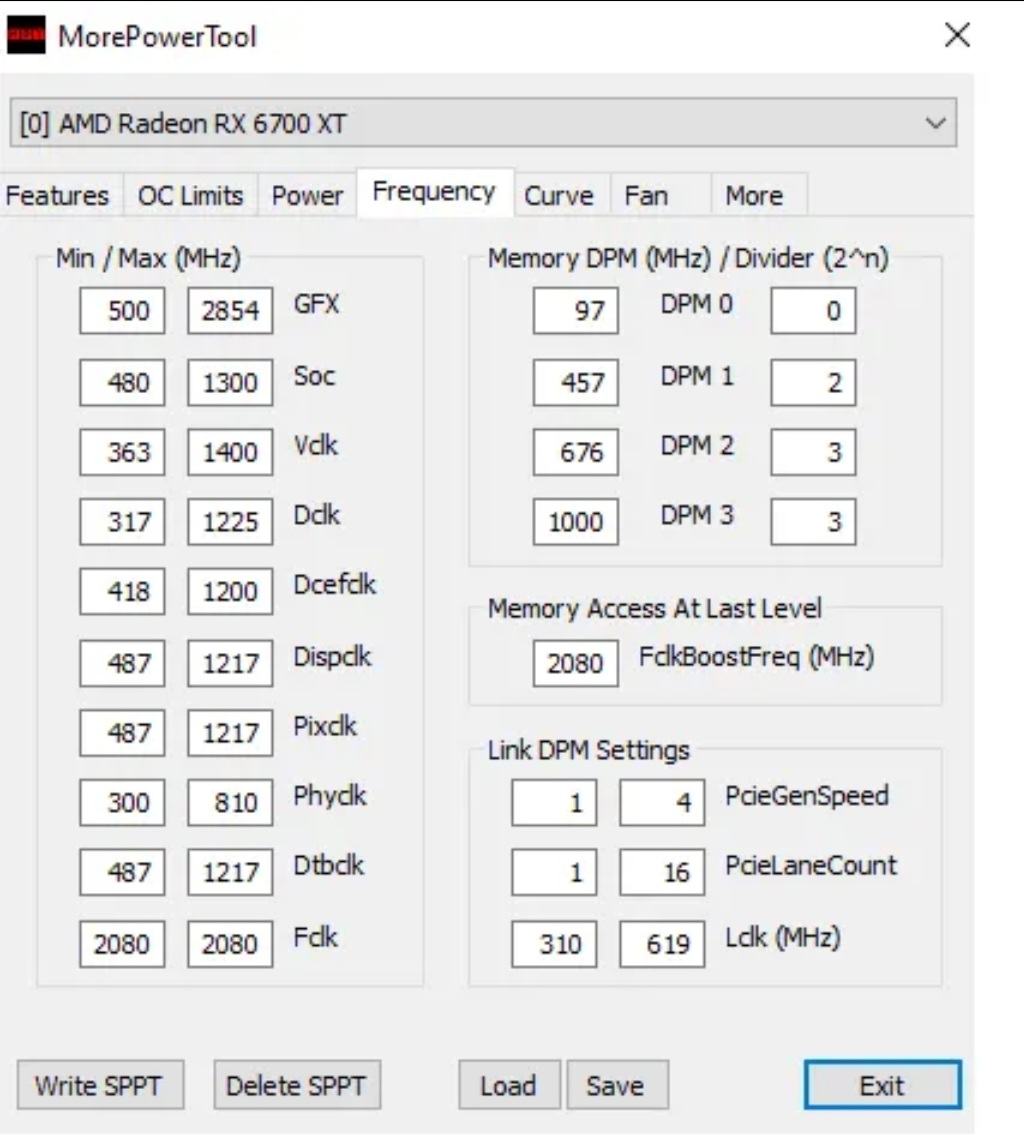Click the Dclk maximum field 1225
The width and height of the screenshot is (1024, 1143).
click(230, 522)
